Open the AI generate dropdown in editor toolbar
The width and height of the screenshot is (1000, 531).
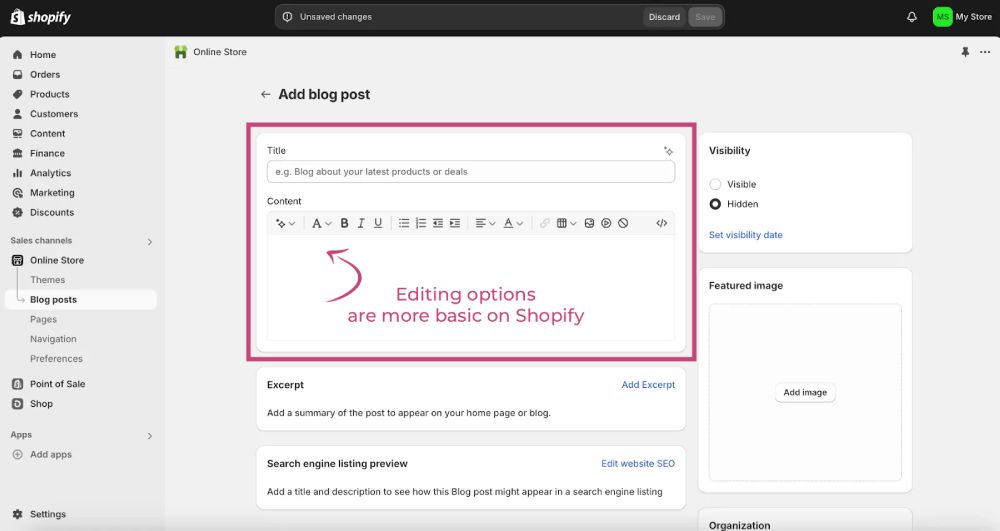click(285, 224)
